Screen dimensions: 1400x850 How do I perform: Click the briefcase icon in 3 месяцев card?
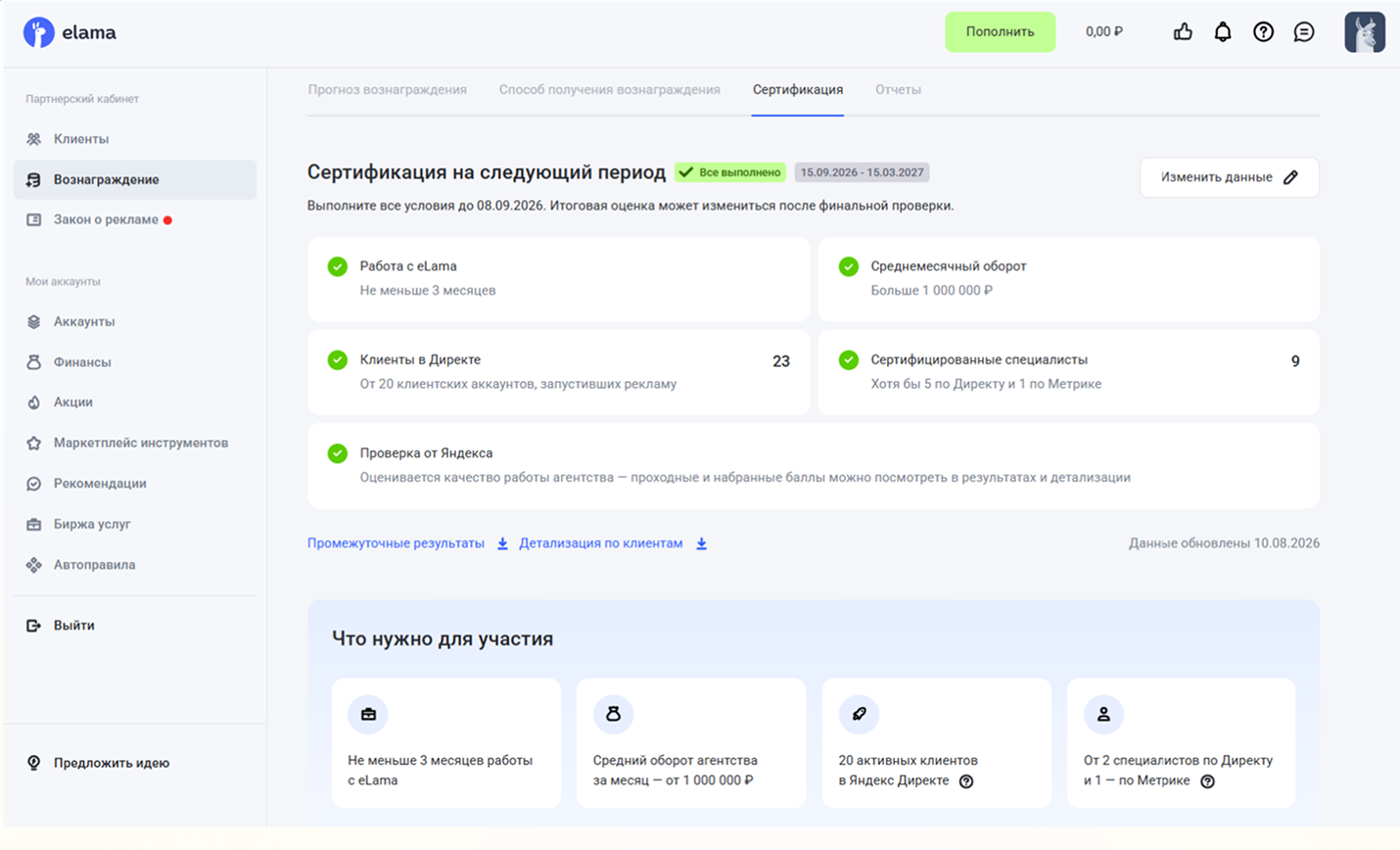click(368, 714)
